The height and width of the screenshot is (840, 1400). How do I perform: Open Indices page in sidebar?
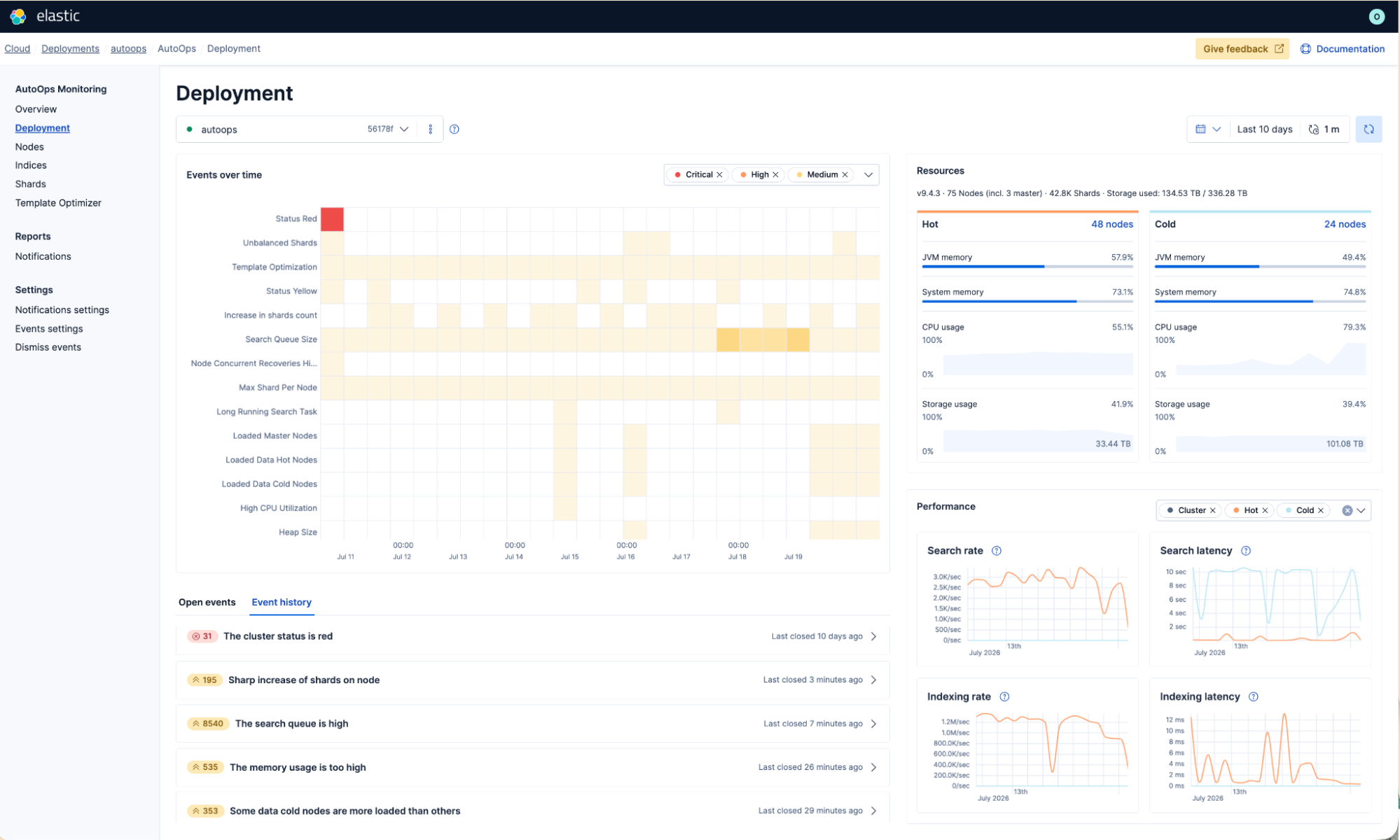31,165
